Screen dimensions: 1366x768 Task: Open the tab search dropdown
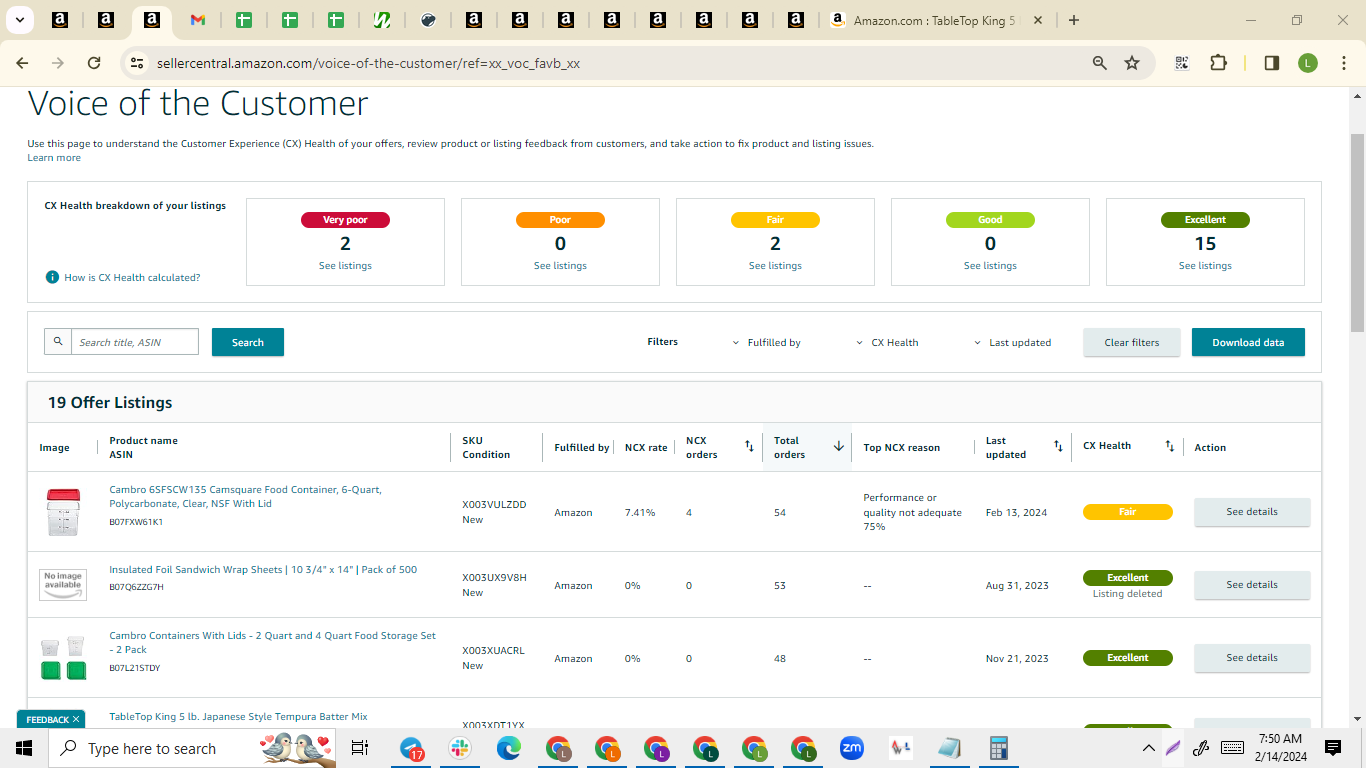[20, 20]
